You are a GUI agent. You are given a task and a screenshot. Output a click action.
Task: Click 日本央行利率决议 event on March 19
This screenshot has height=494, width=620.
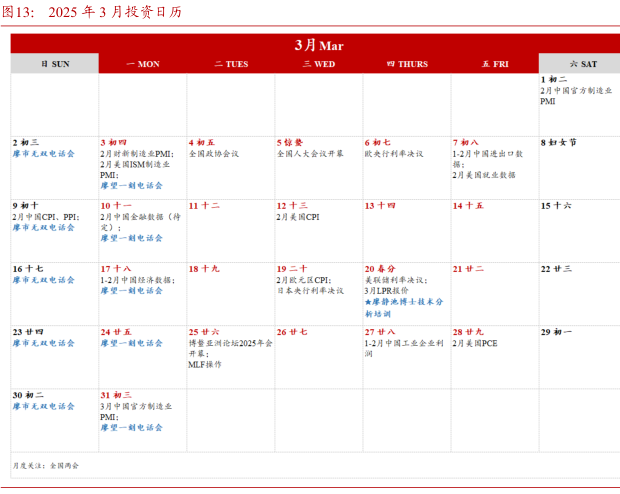[310, 291]
